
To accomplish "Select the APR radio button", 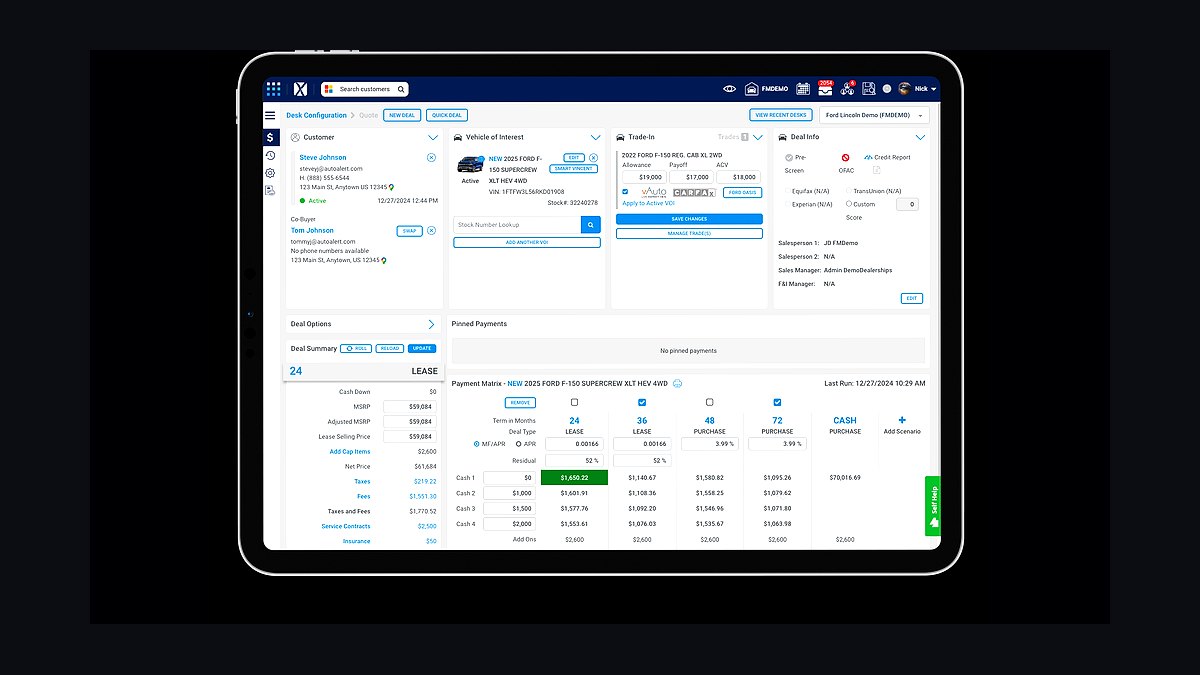I will [x=517, y=444].
